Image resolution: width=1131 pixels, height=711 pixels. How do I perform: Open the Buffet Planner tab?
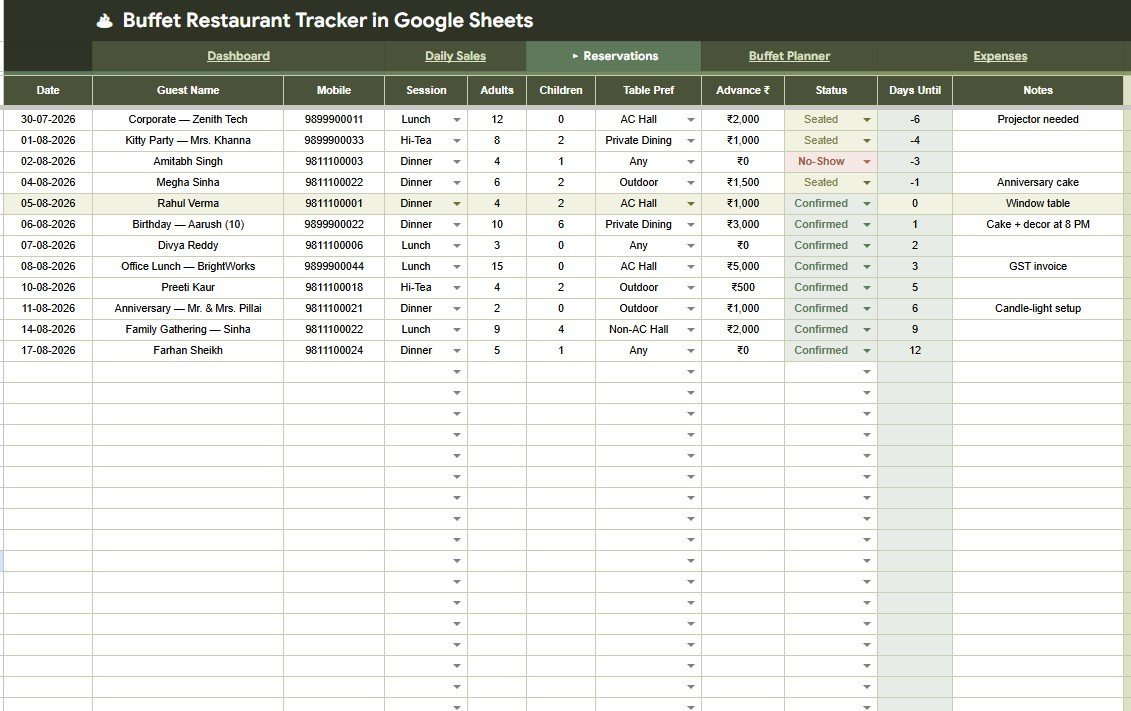coord(789,56)
